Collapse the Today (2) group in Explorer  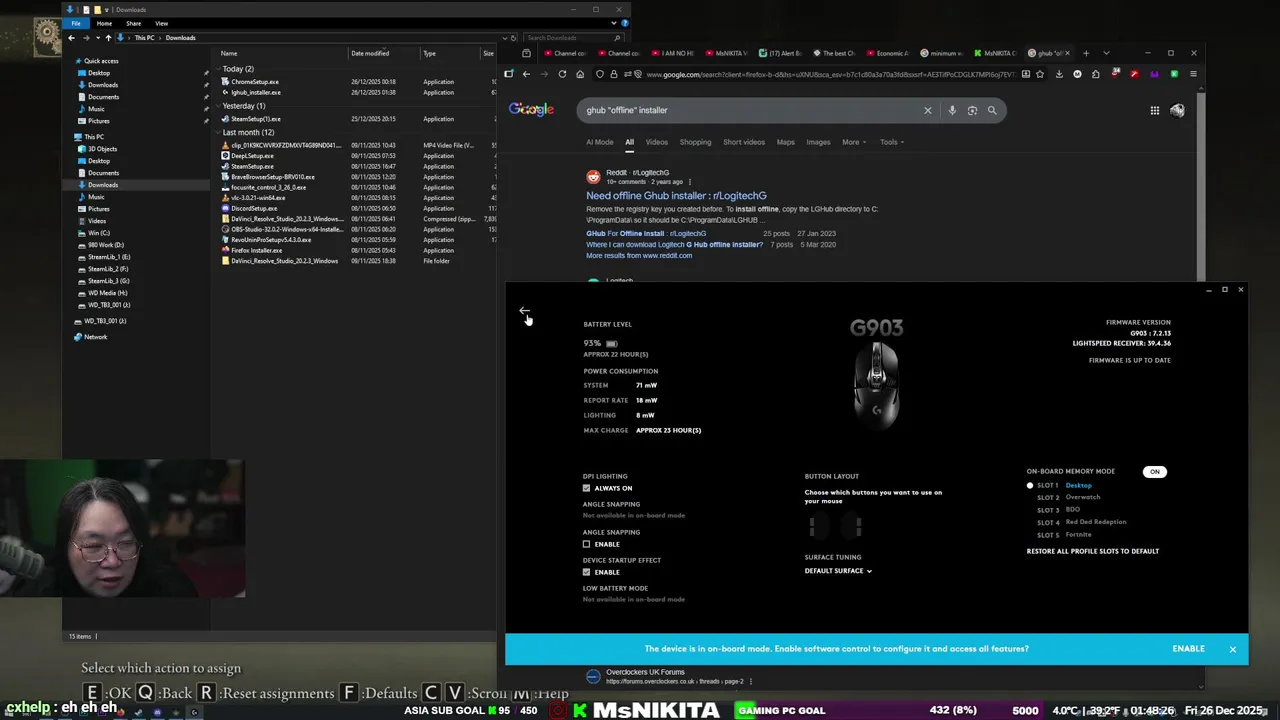click(219, 69)
